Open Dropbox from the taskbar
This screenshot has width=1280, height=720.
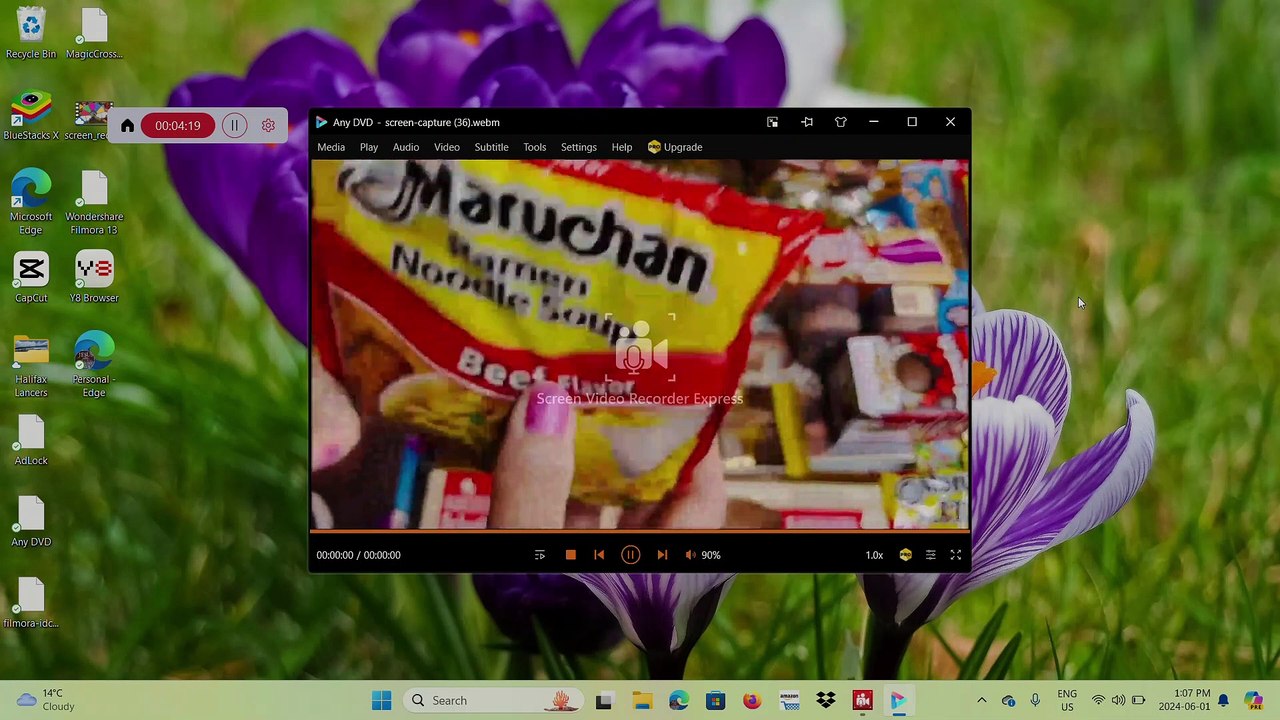pyautogui.click(x=826, y=701)
